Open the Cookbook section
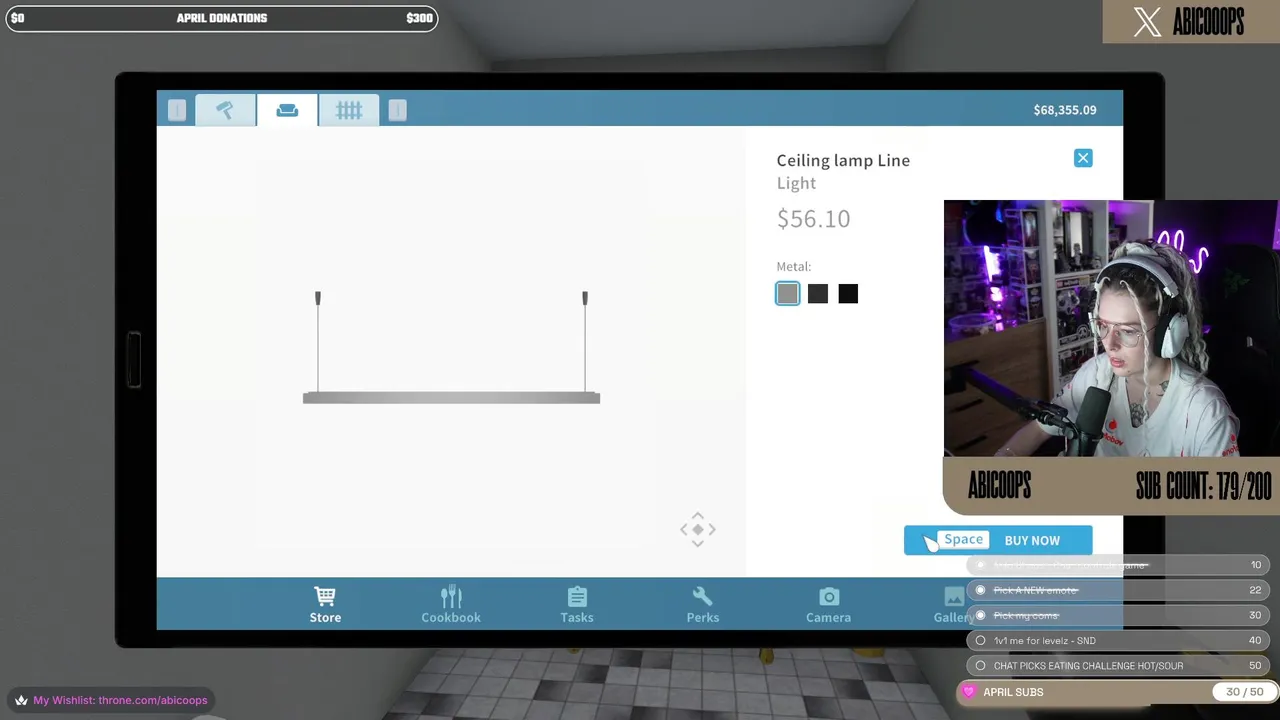The image size is (1280, 720). pos(451,605)
